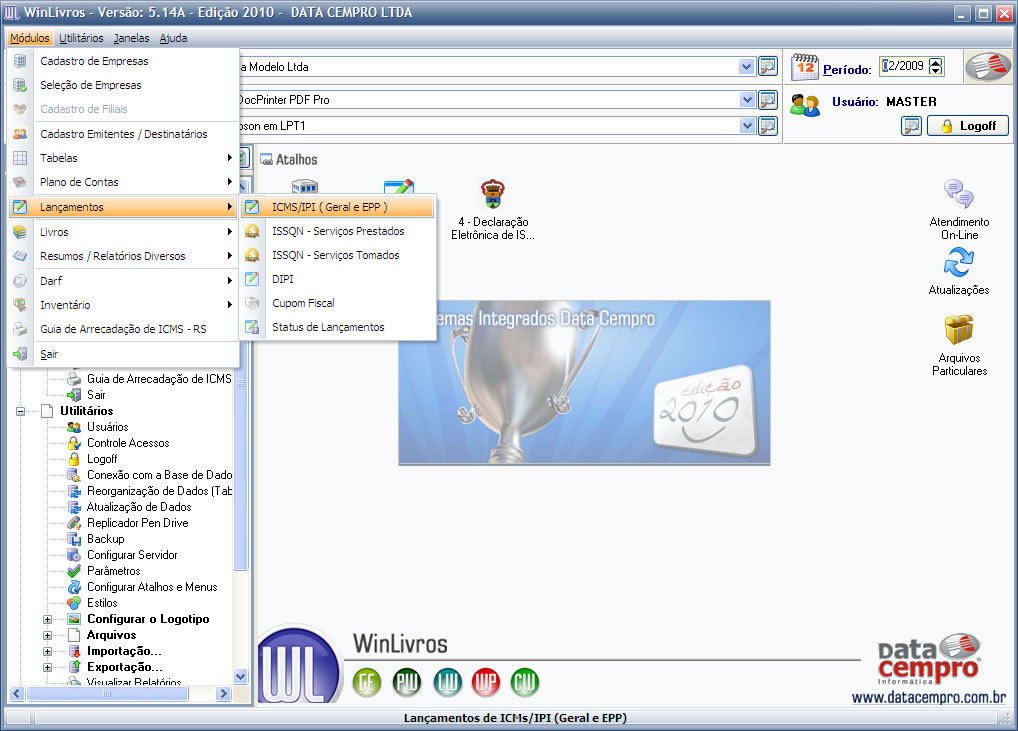Open the company dropdown showing Modelo Ltda
This screenshot has width=1018, height=731.
(747, 66)
